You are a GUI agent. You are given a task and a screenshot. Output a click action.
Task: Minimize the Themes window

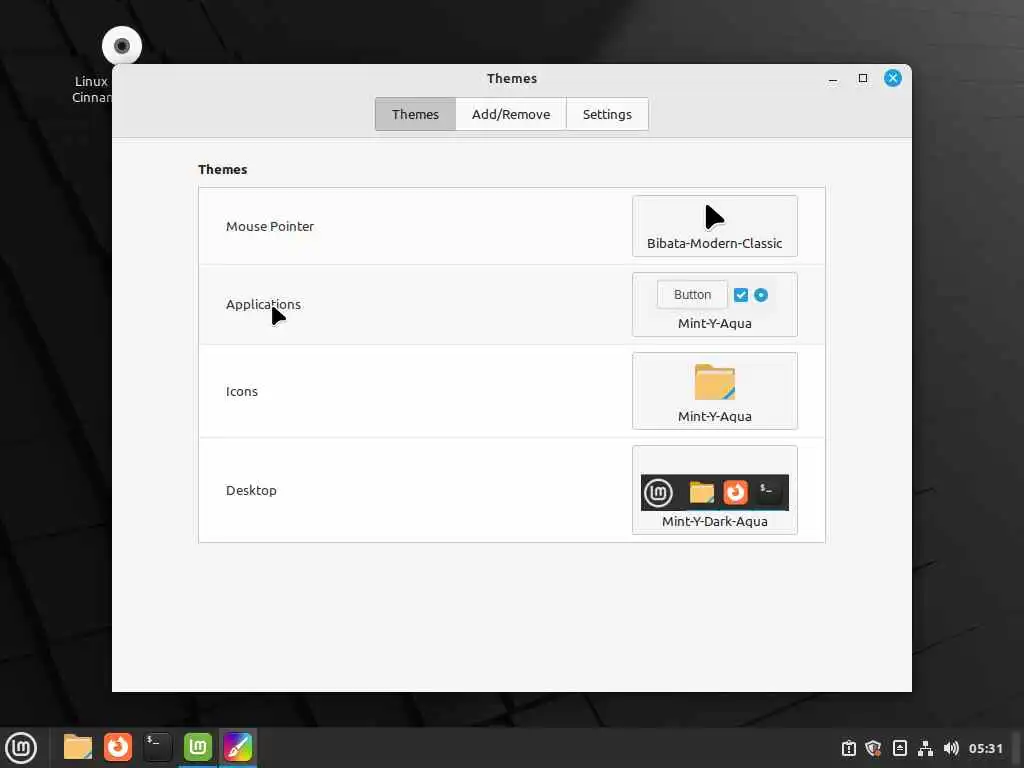pyautogui.click(x=833, y=79)
